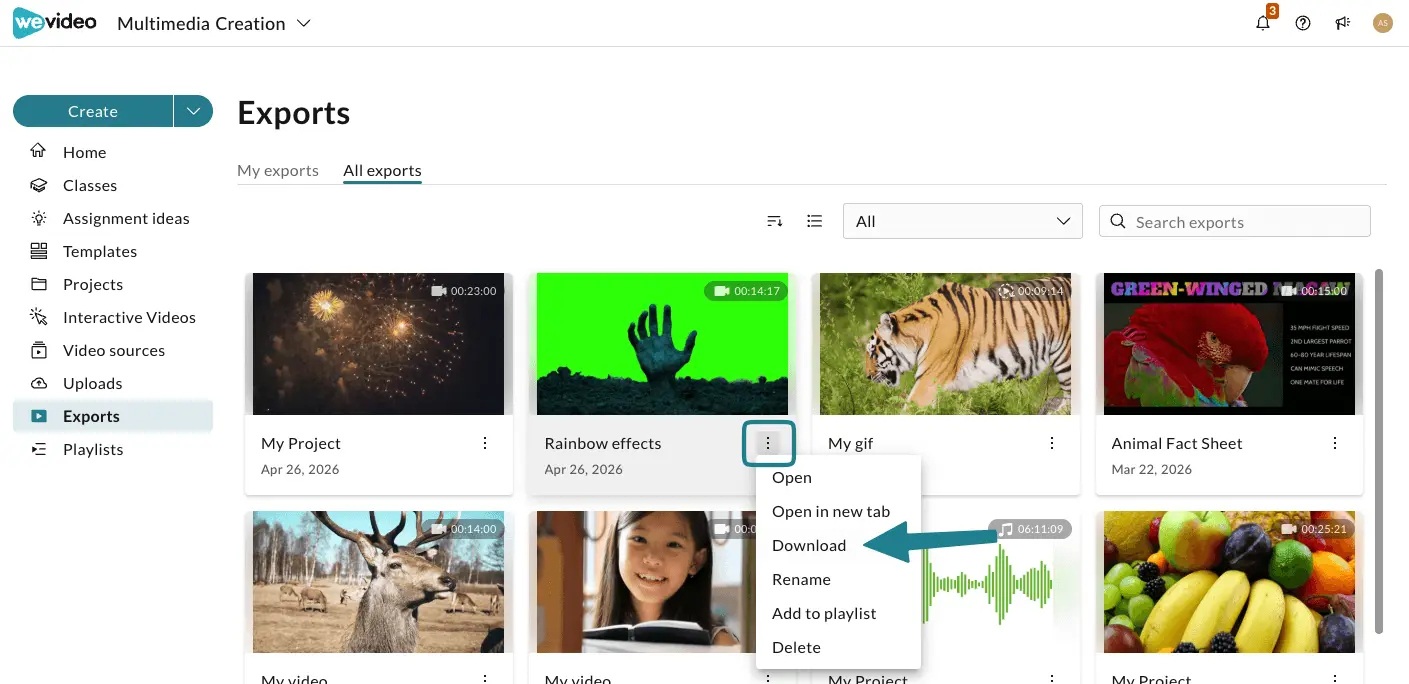
Task: Expand the Multimedia Creation workspace dropdown
Action: click(x=304, y=23)
